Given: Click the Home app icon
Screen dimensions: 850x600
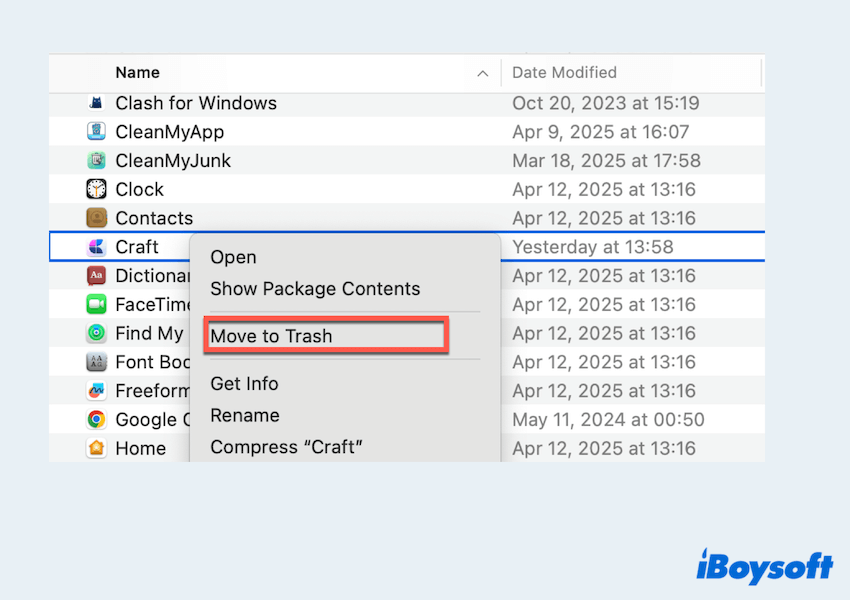Looking at the screenshot, I should pyautogui.click(x=96, y=448).
